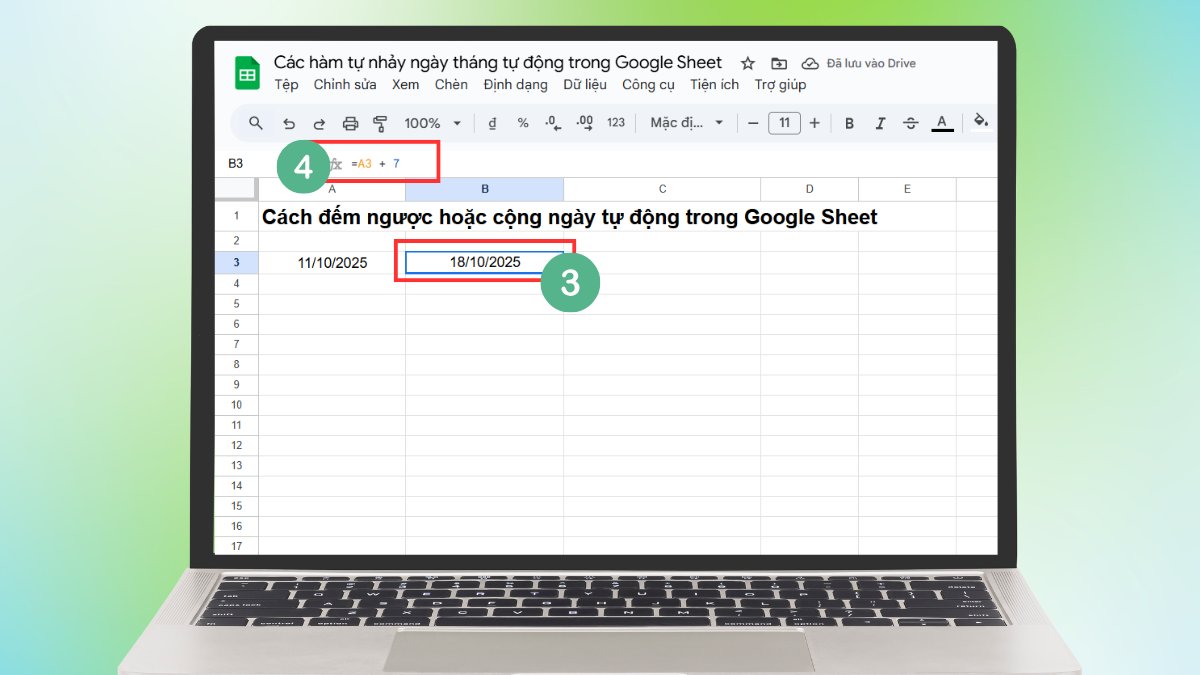Click the Print icon
This screenshot has width=1200, height=675.
[351, 122]
